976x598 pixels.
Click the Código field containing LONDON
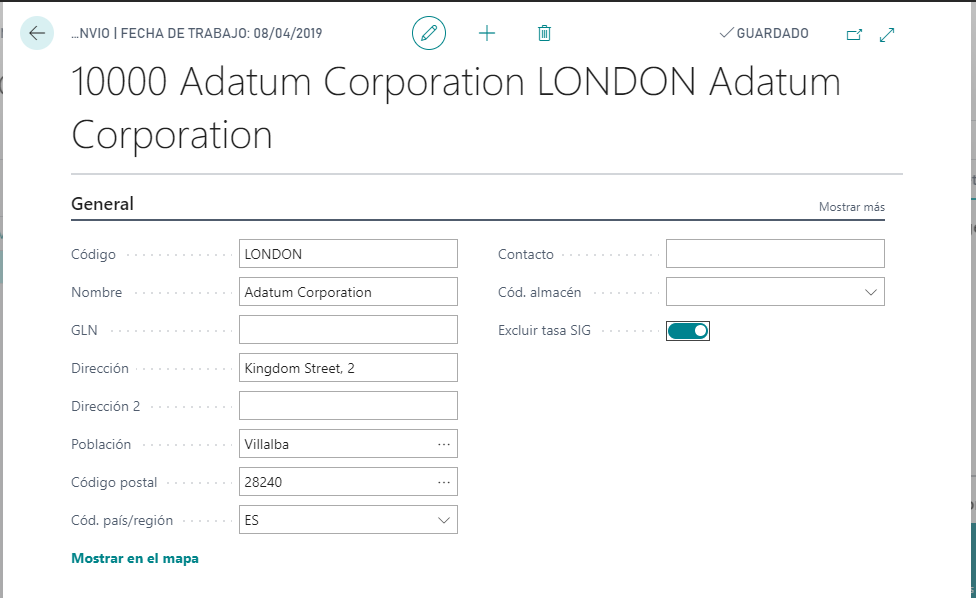point(348,254)
